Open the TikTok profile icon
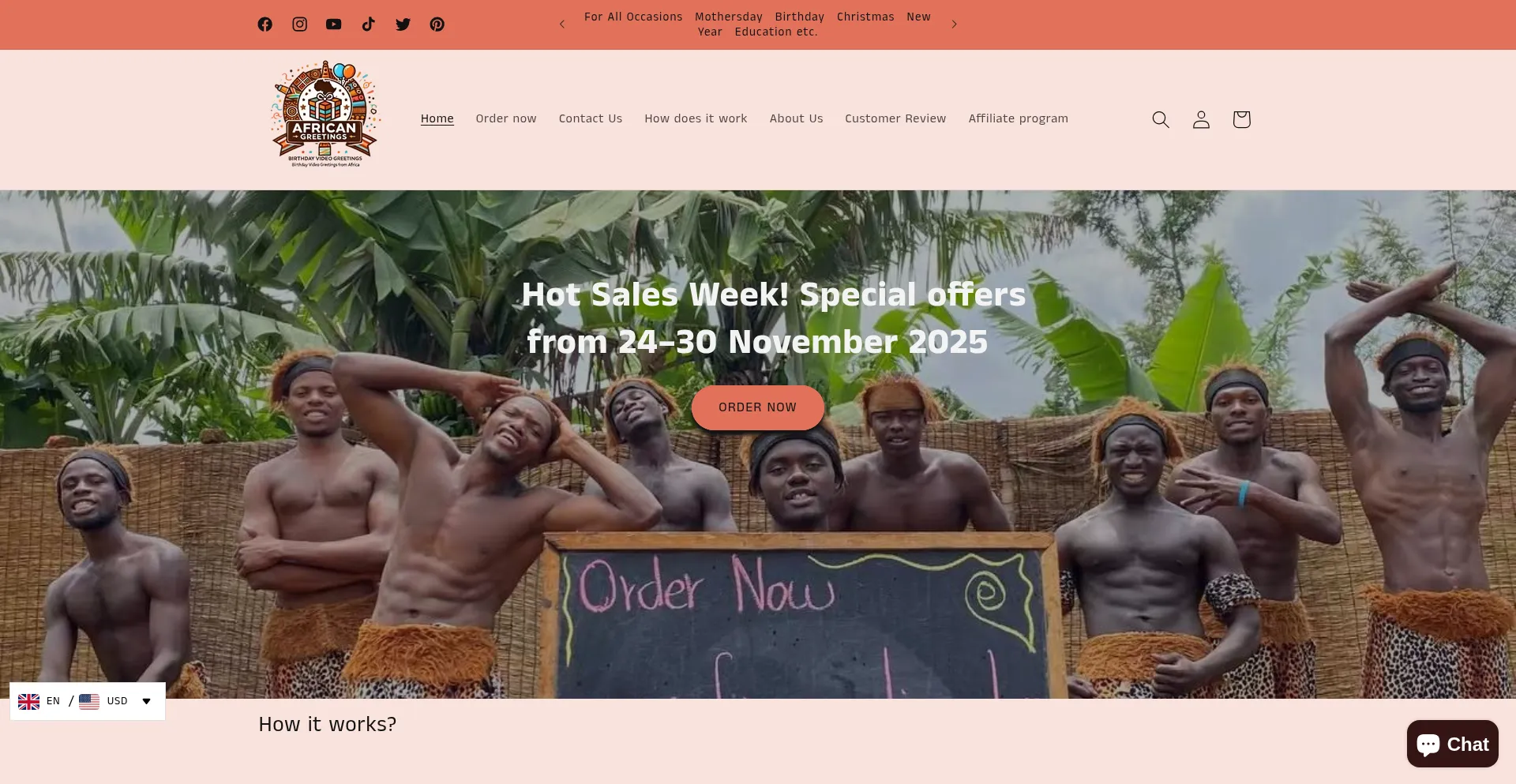Image resolution: width=1516 pixels, height=784 pixels. click(x=369, y=24)
